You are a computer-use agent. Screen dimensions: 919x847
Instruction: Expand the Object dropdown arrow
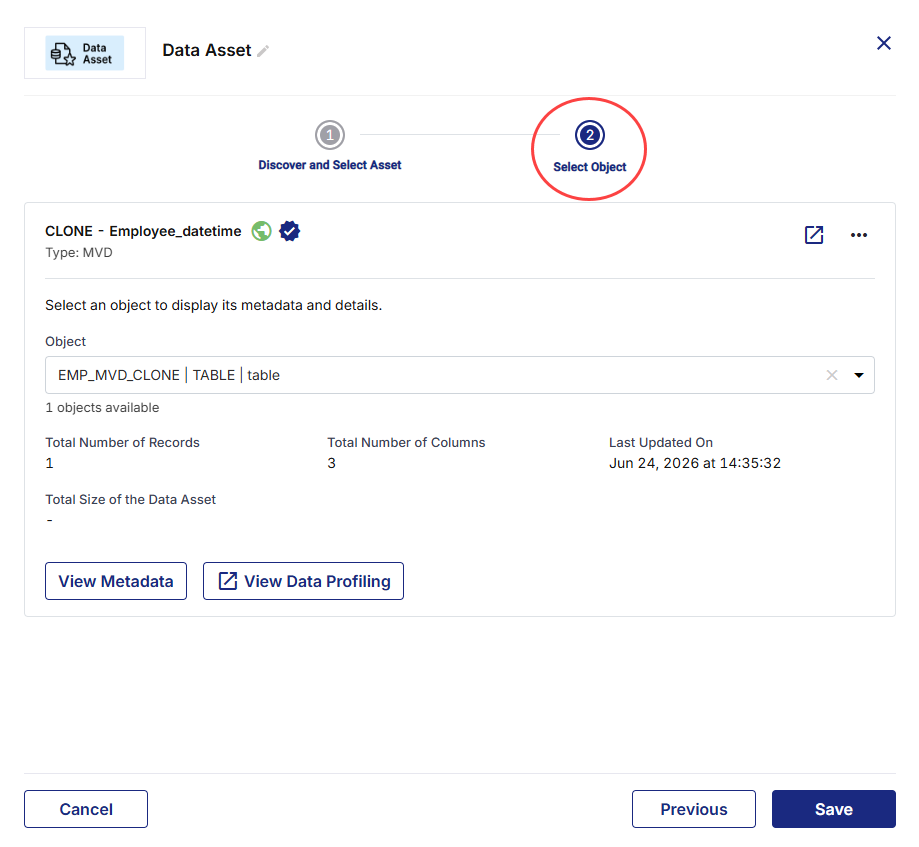(x=859, y=375)
